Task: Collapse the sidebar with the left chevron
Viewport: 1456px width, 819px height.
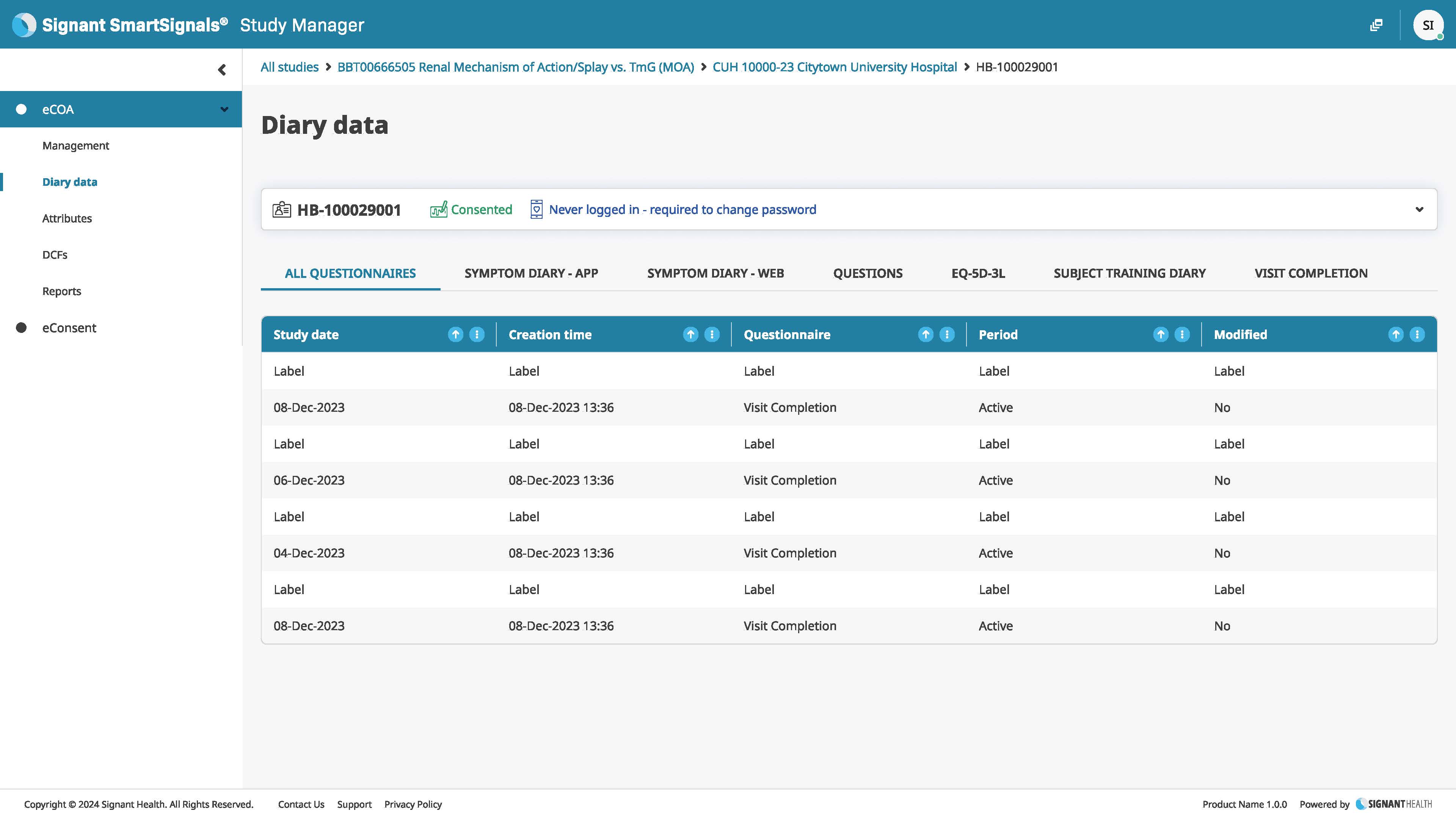Action: pyautogui.click(x=221, y=69)
